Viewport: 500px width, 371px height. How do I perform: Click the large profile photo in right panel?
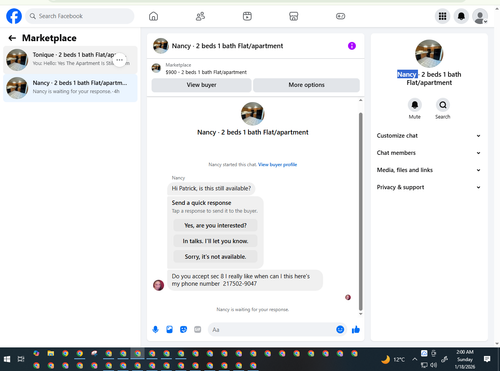(x=429, y=54)
